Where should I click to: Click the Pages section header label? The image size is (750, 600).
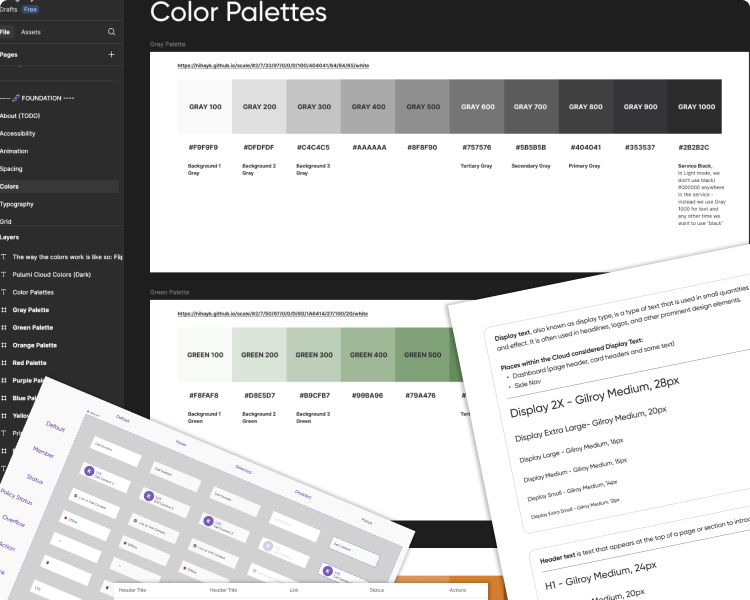(x=9, y=55)
